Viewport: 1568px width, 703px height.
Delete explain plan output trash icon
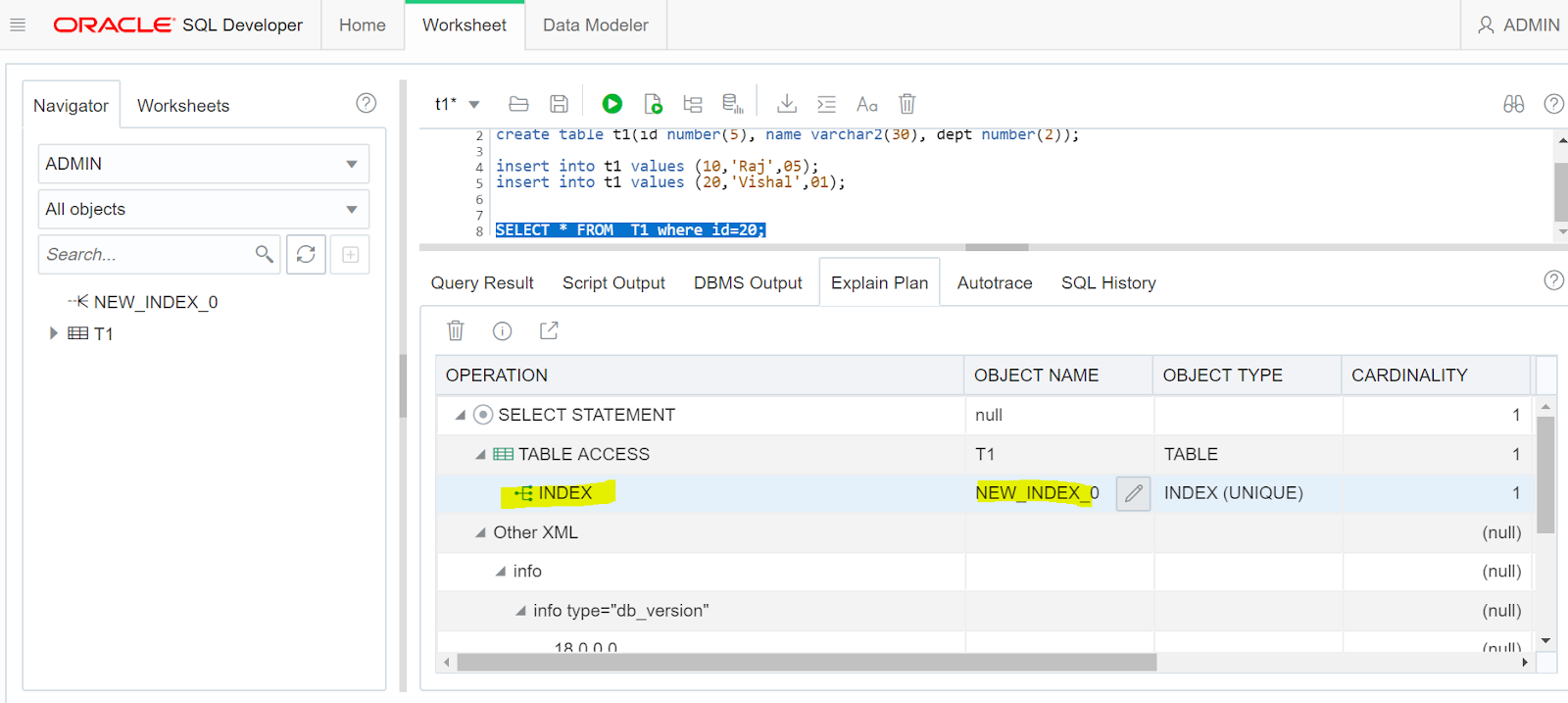coord(456,330)
